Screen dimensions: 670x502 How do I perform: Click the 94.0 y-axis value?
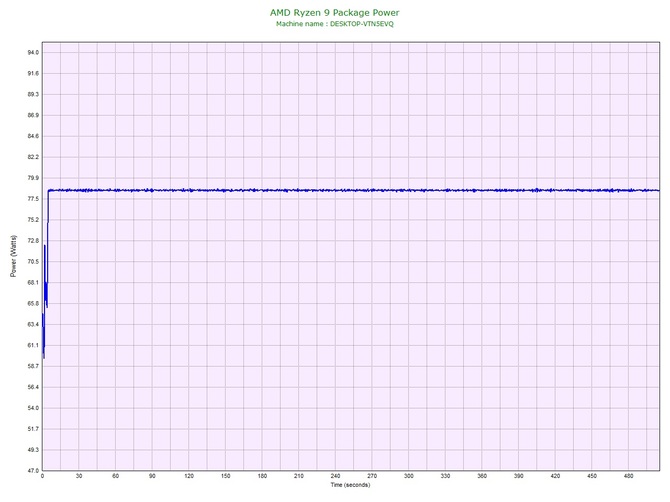(33, 53)
